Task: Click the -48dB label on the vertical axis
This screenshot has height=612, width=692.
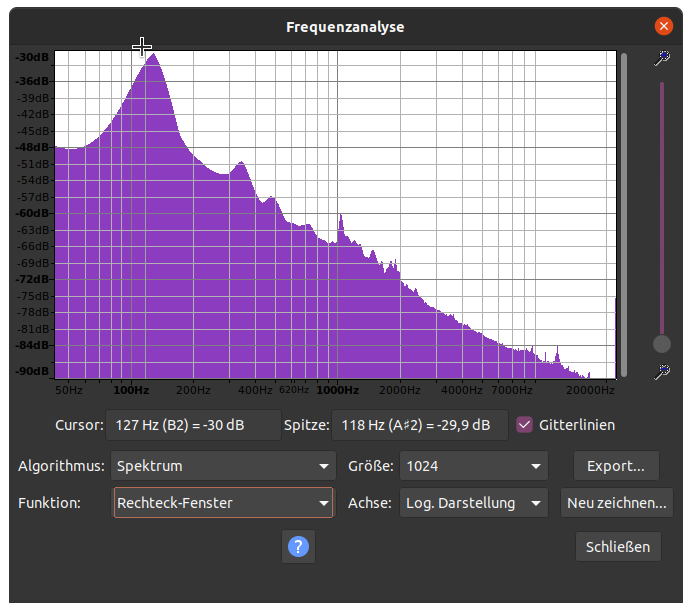Action: pyautogui.click(x=32, y=147)
